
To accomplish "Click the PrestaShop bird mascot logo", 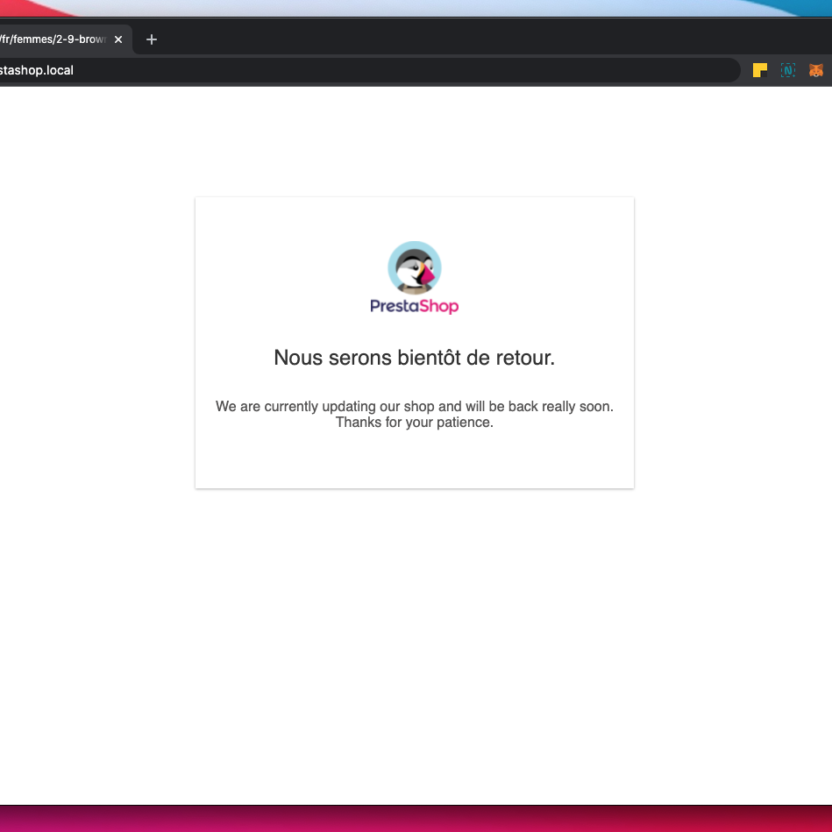I will (x=414, y=266).
